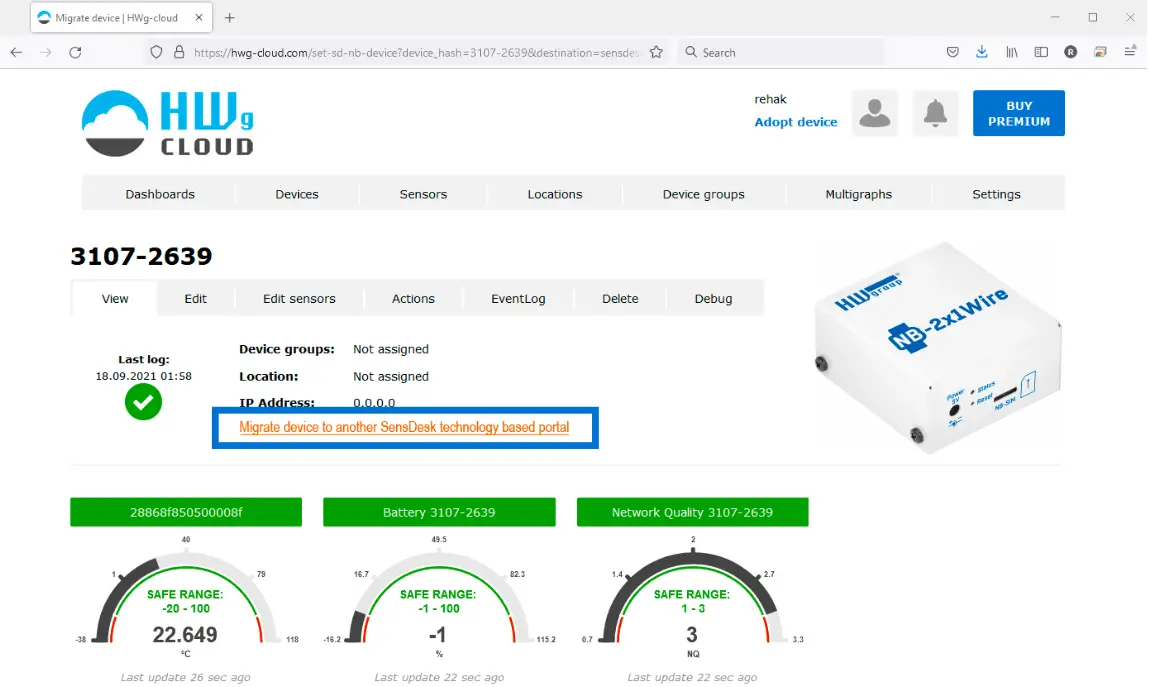Click the BUY PREMIUM button

coord(1019,114)
